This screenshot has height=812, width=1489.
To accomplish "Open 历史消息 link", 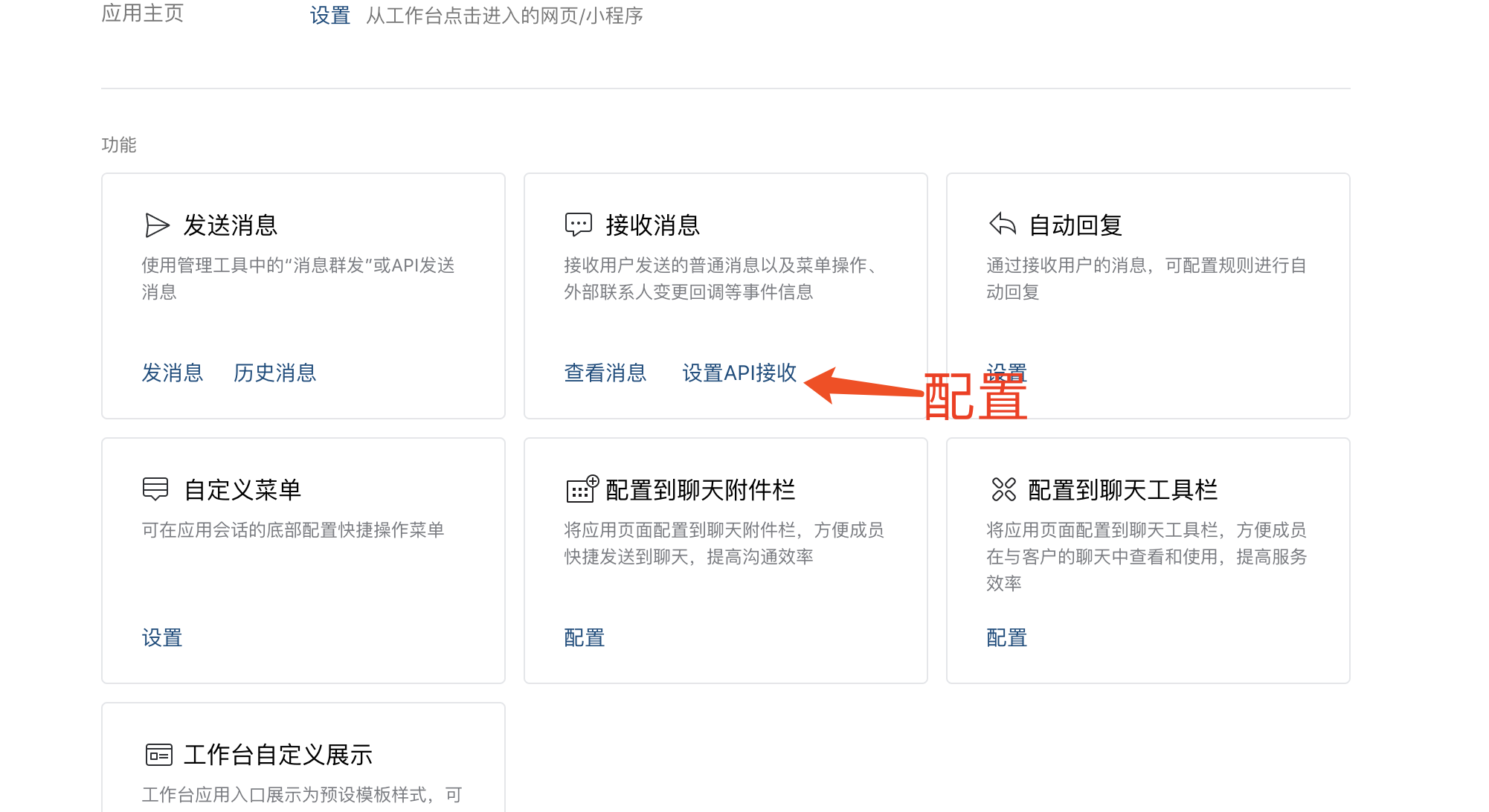I will 274,373.
